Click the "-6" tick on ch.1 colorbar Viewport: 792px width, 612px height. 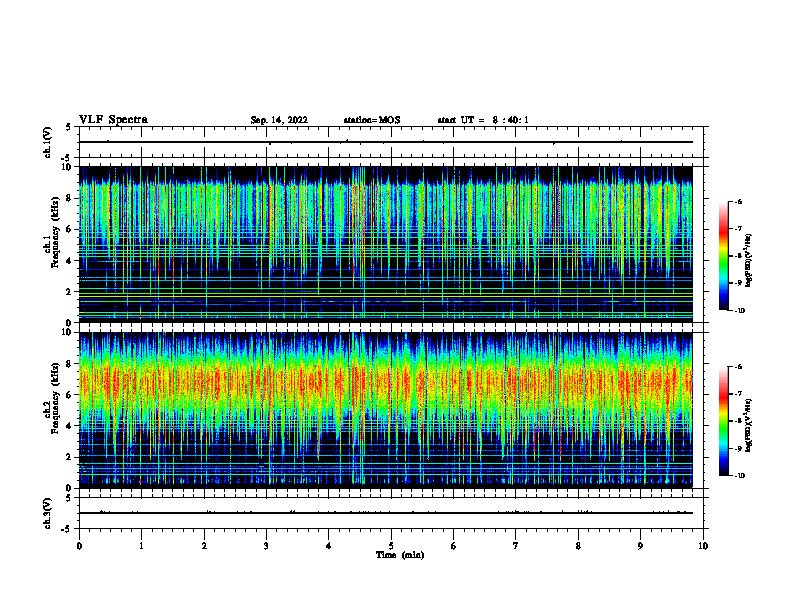739,201
